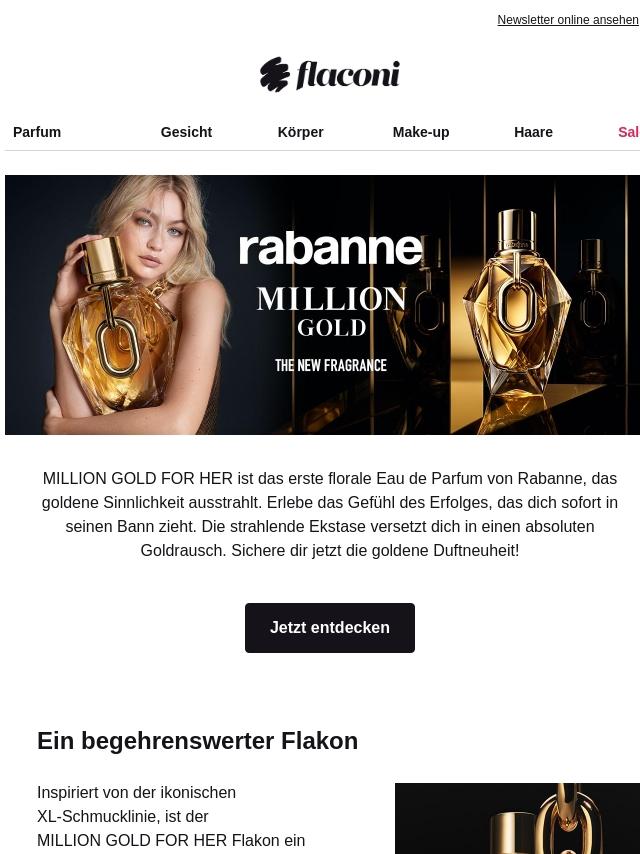The height and width of the screenshot is (854, 640).
Task: Open the flacon close-up image at bottom right
Action: 517,819
